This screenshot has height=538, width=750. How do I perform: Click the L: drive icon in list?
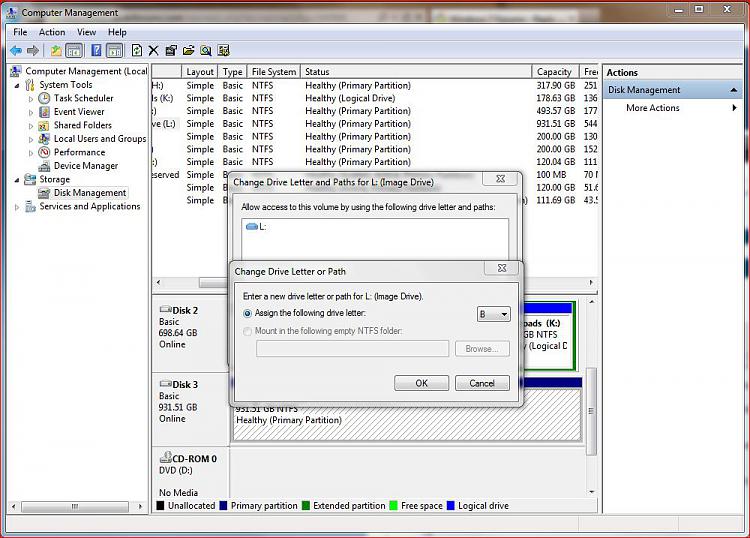252,227
